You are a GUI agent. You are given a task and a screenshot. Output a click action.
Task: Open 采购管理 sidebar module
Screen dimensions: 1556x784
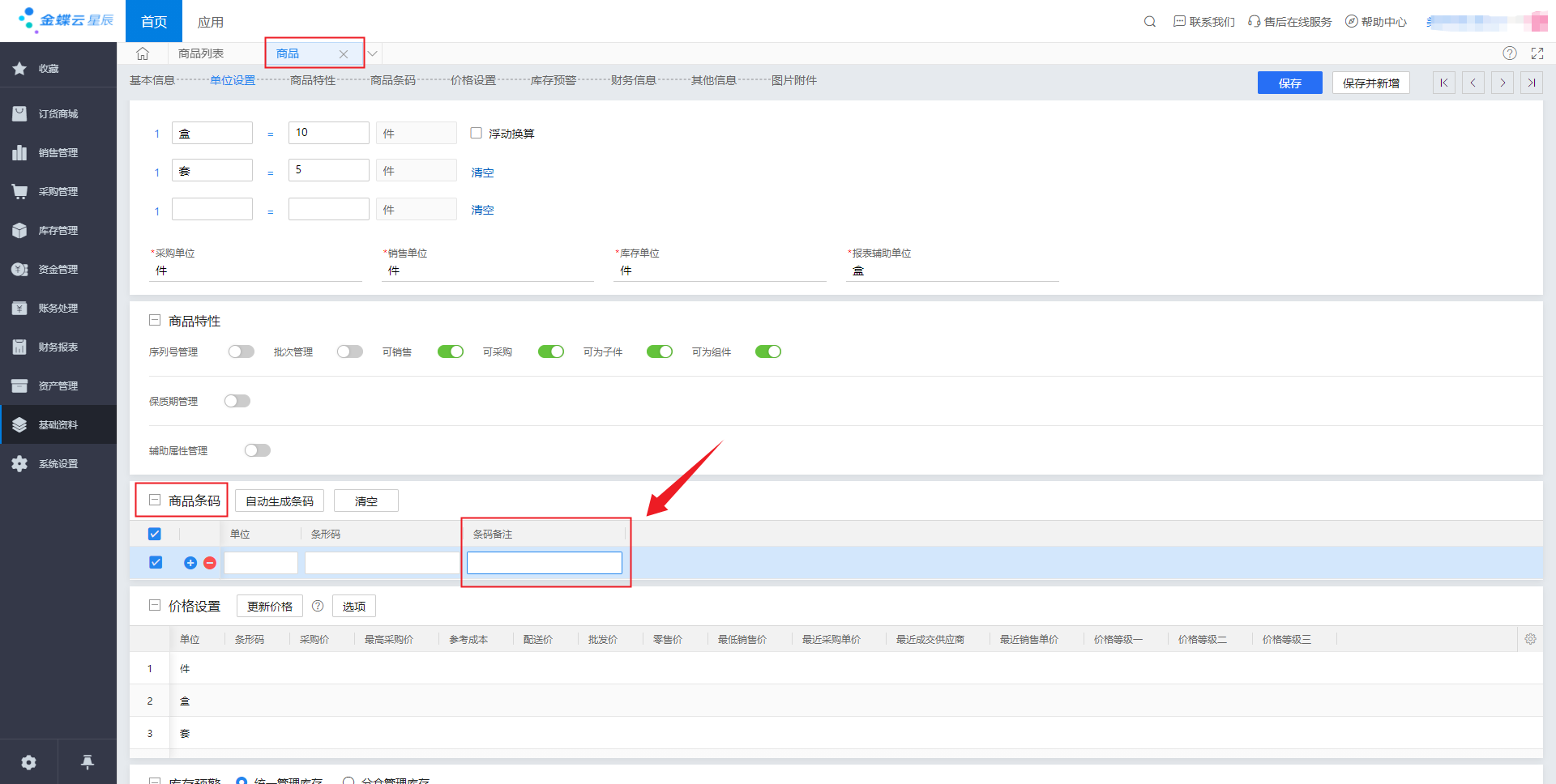(x=58, y=192)
